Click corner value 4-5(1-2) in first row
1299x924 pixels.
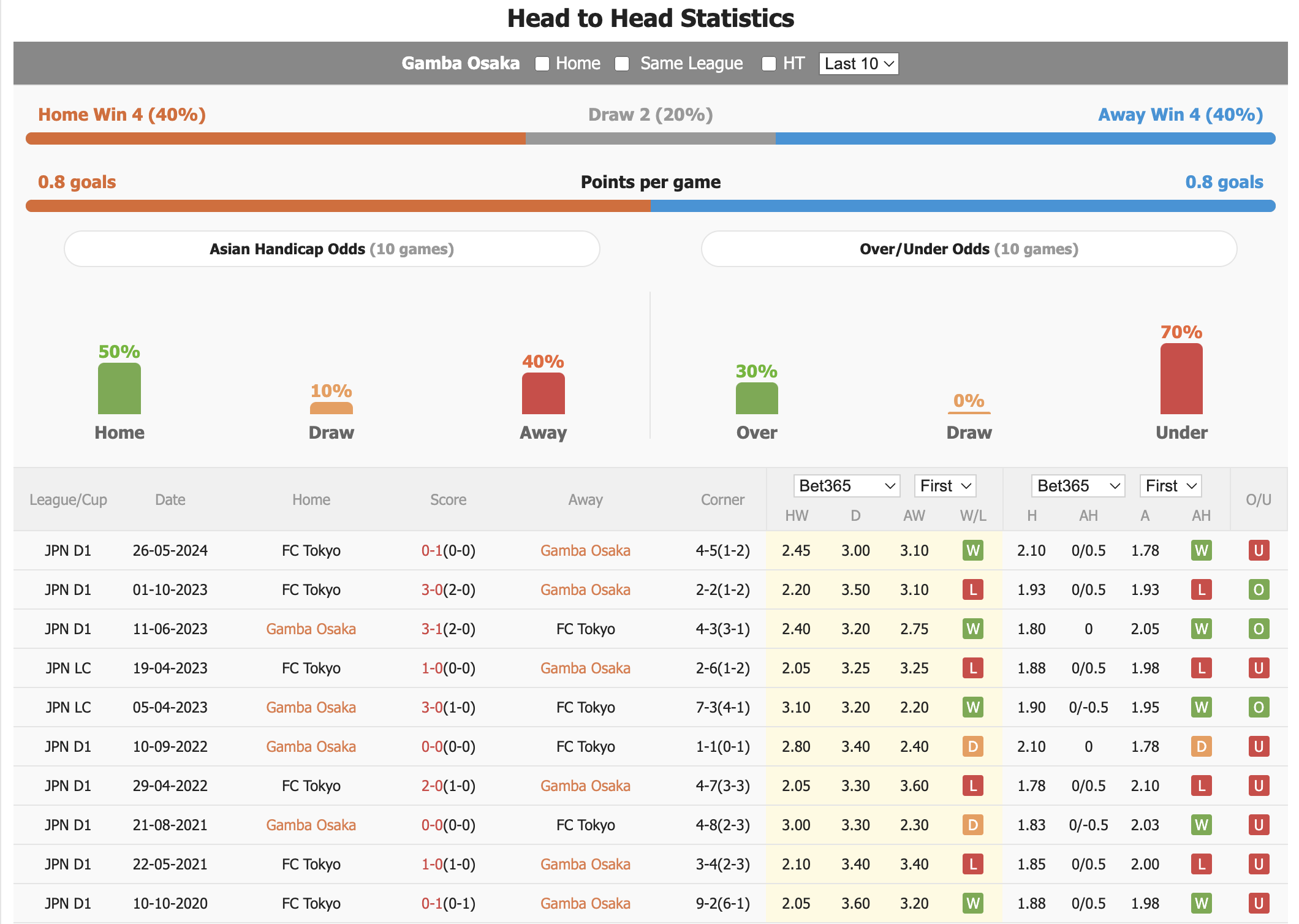[722, 550]
